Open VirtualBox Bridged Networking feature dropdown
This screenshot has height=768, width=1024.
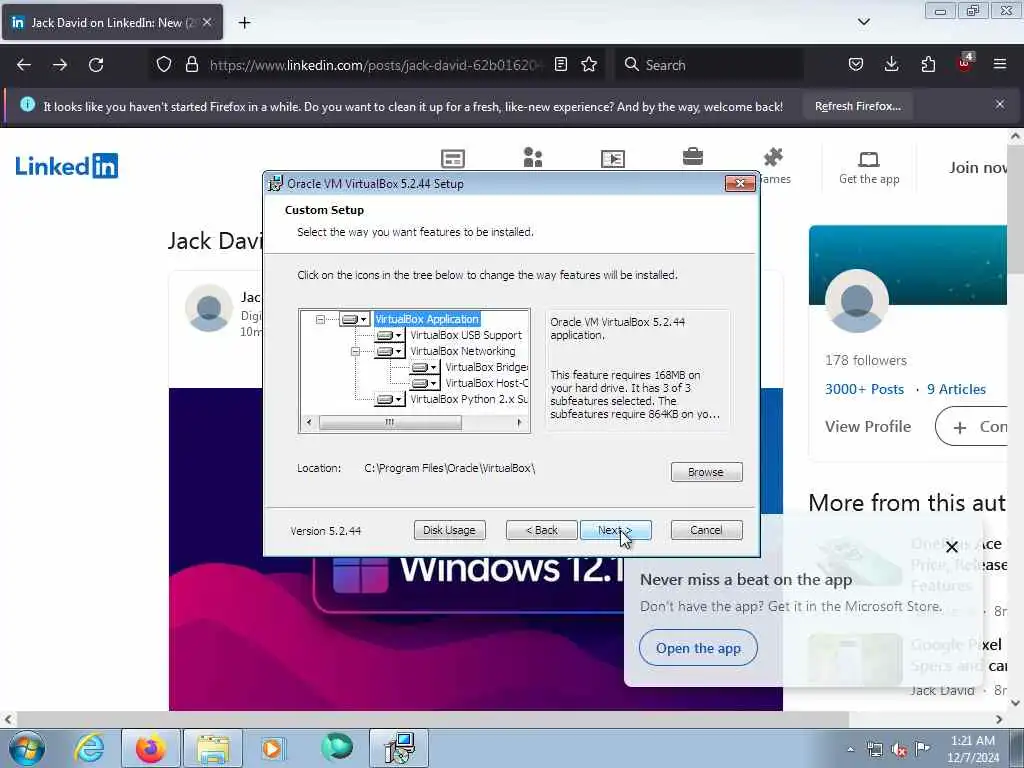[x=424, y=367]
